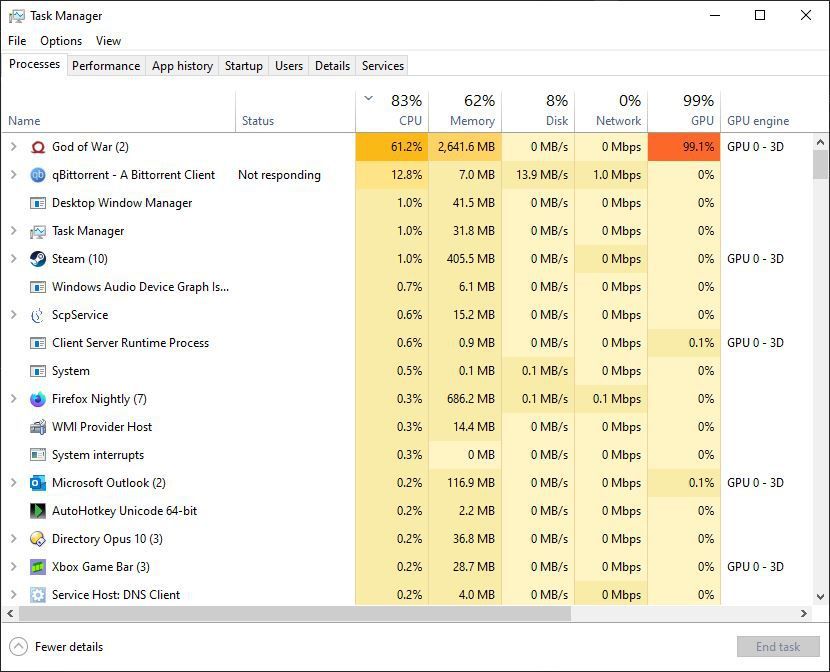This screenshot has height=672, width=830.
Task: Switch to the Performance tab
Action: coord(106,65)
